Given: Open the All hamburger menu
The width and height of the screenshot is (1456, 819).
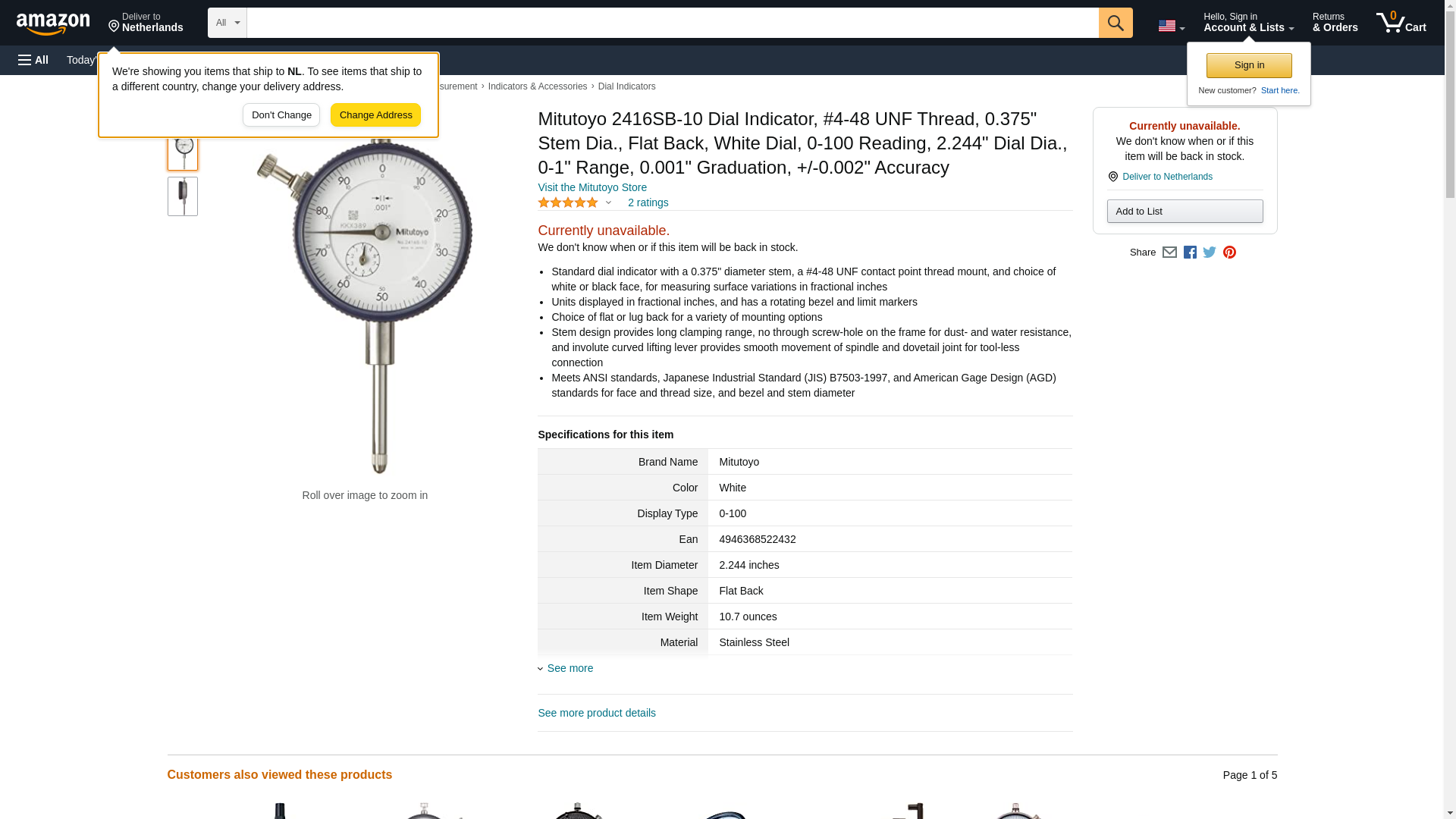Looking at the screenshot, I should click(x=33, y=60).
